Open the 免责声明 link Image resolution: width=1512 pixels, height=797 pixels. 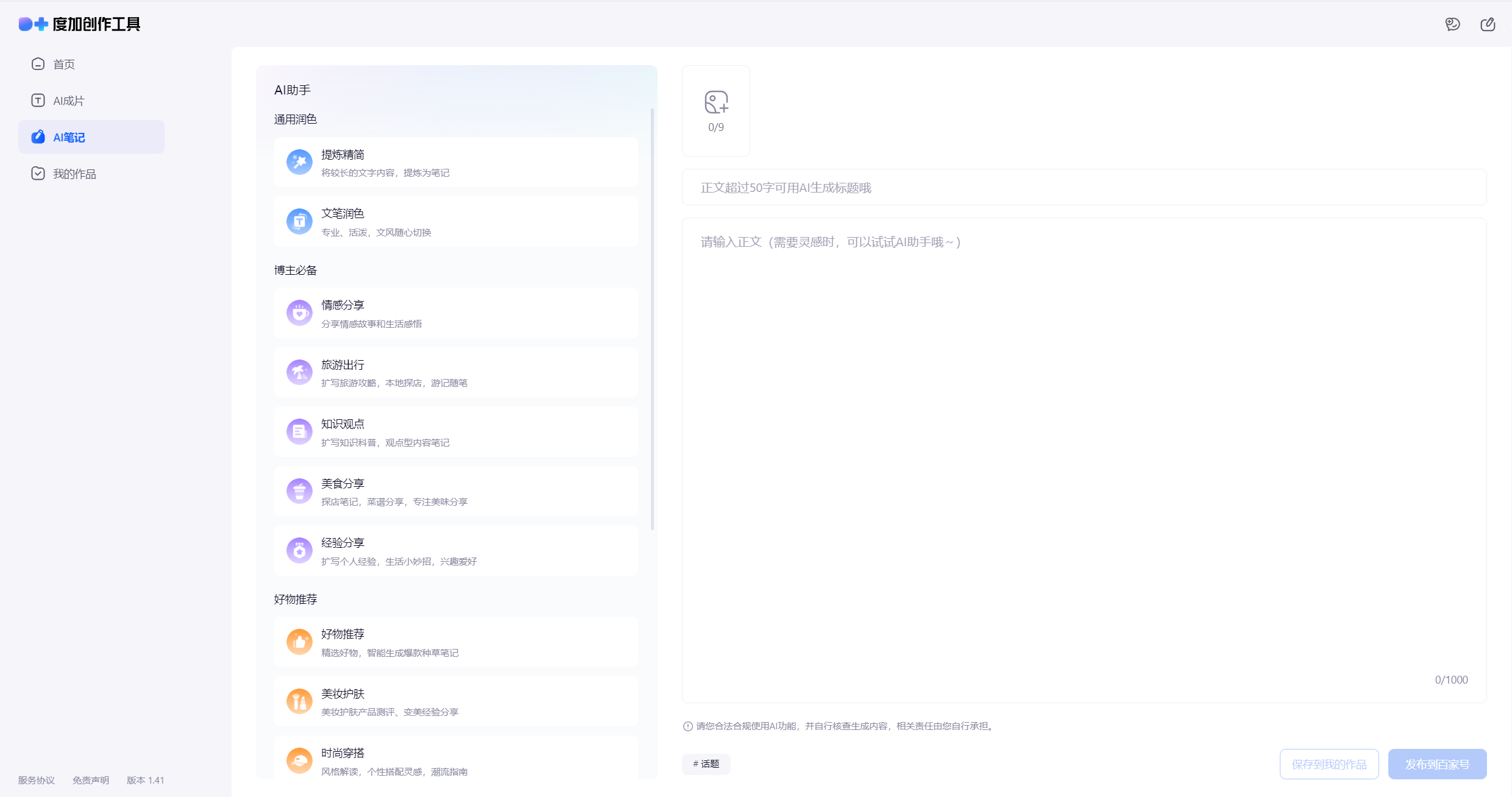91,781
